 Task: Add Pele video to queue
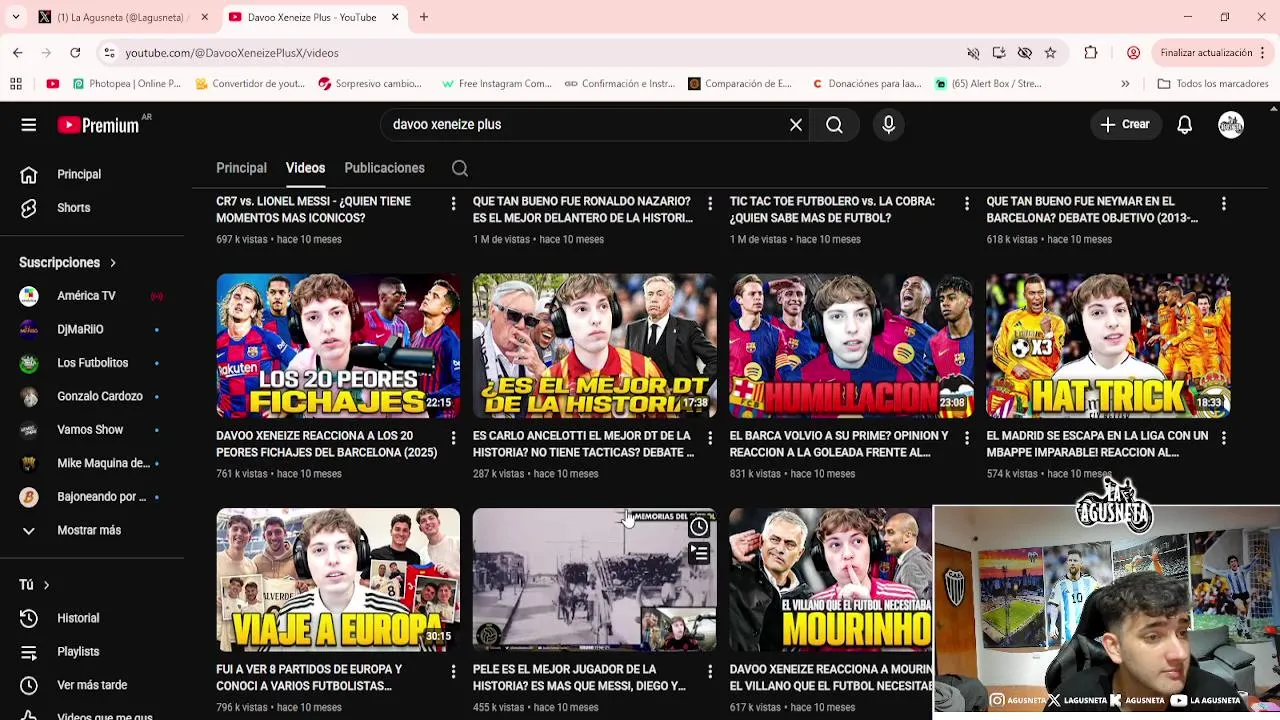click(x=699, y=553)
